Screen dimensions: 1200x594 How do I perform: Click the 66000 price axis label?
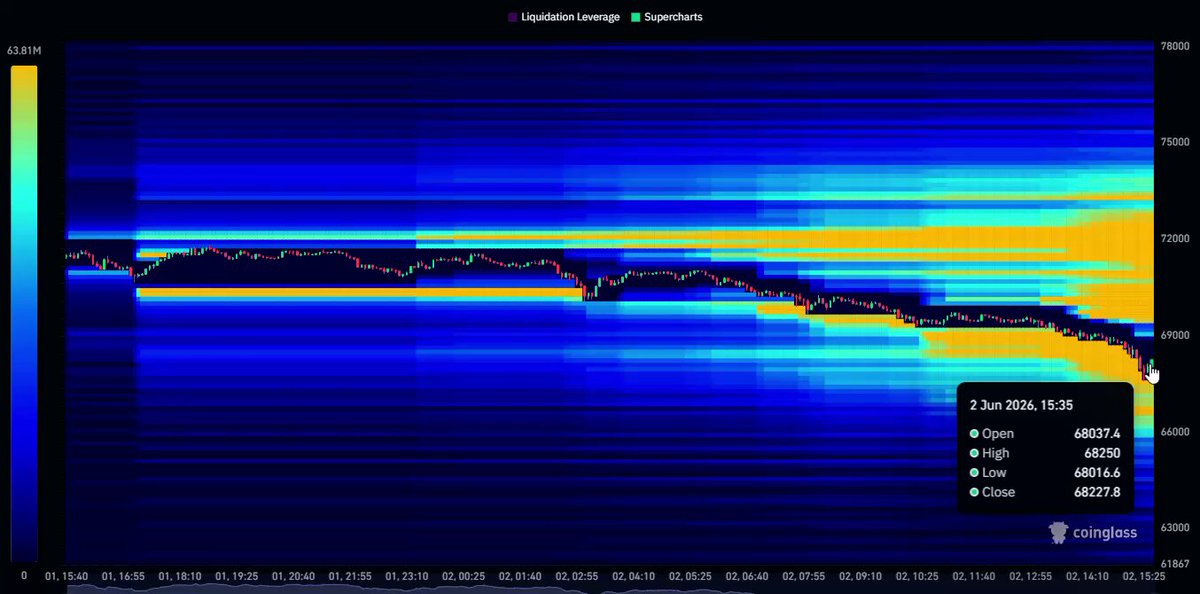coord(1174,431)
